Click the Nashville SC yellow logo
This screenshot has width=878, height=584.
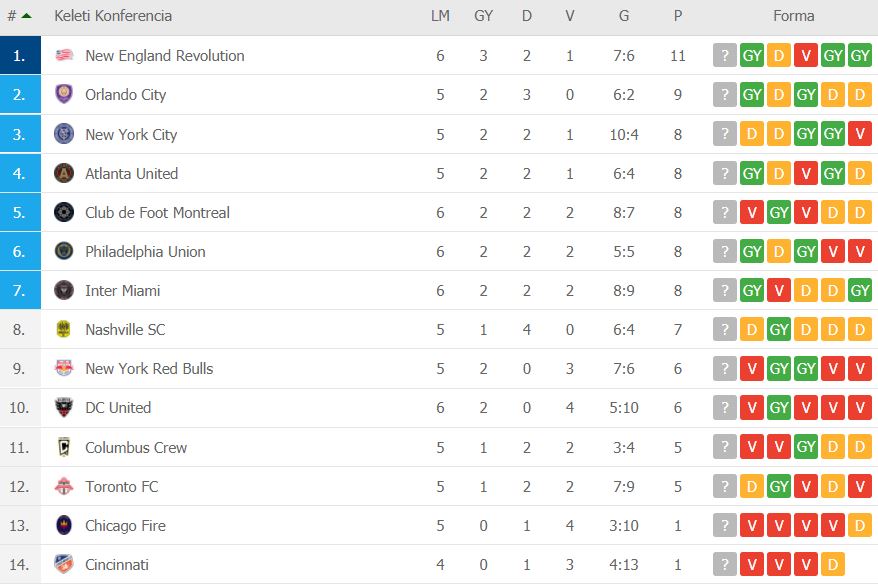coord(64,329)
